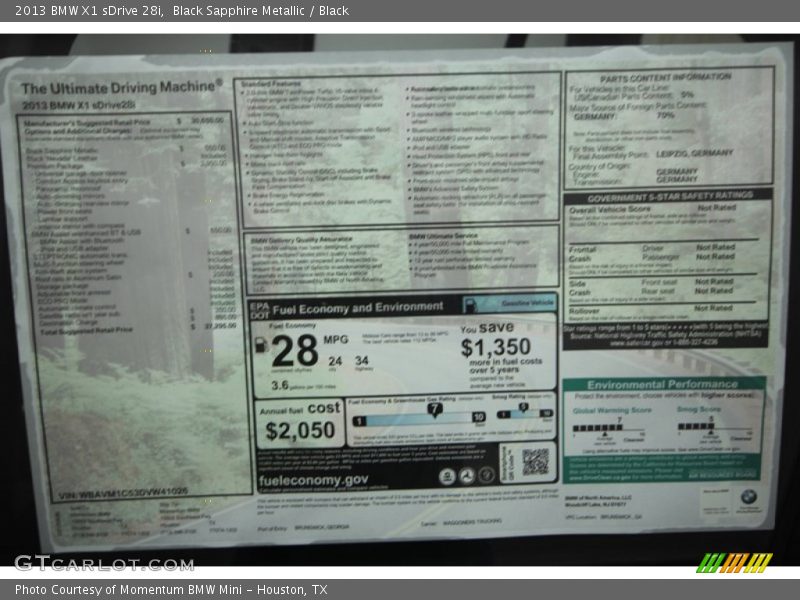This screenshot has width=800, height=600.
Task: Click the middle agency seal beside fueleconomy.gov
Action: [x=467, y=476]
